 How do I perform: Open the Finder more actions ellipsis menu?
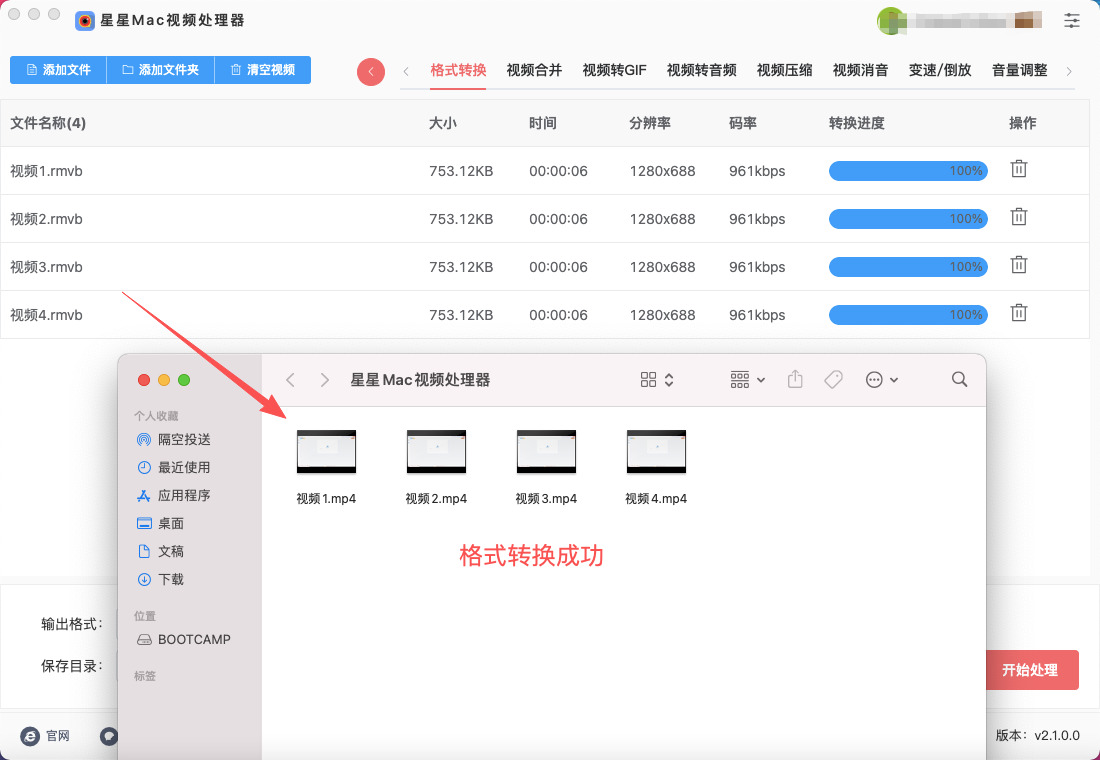pyautogui.click(x=881, y=380)
